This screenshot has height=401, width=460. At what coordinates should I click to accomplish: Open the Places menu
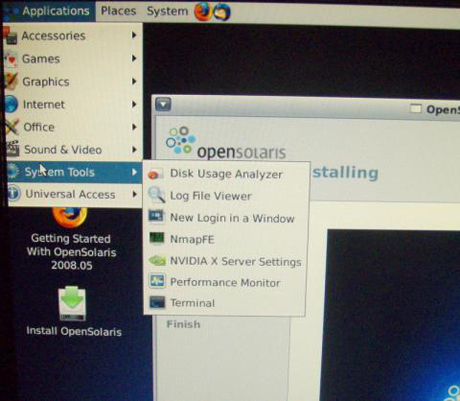coord(119,11)
